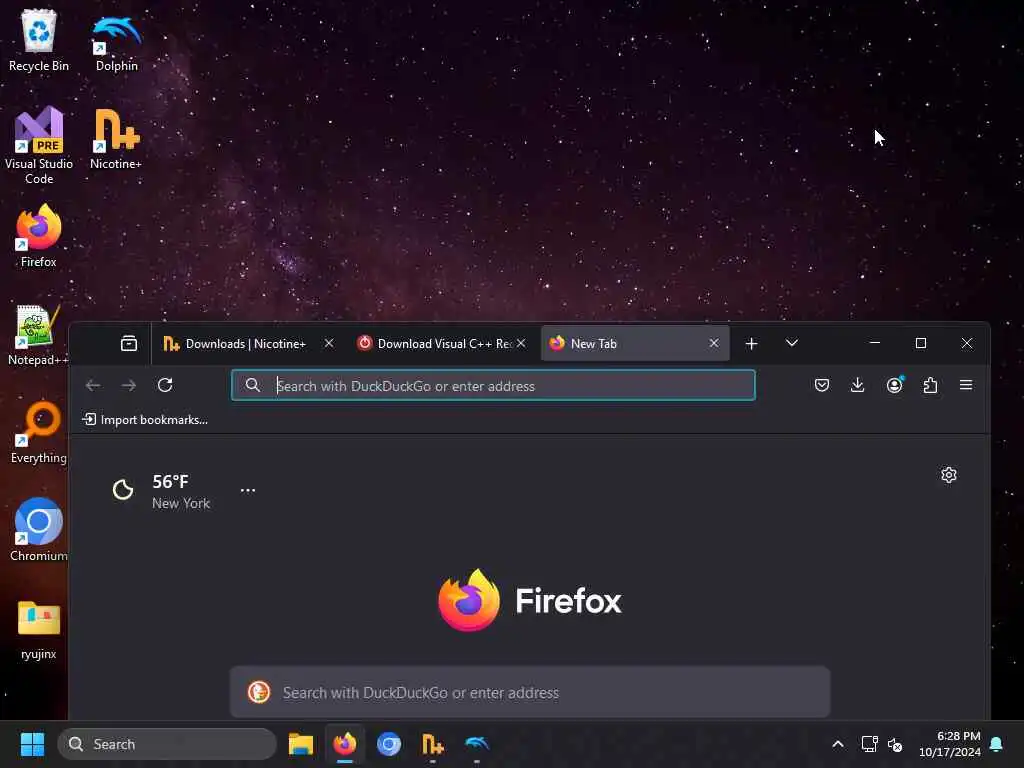Select the Firefox desktop shortcut
This screenshot has width=1024, height=768.
pos(39,236)
